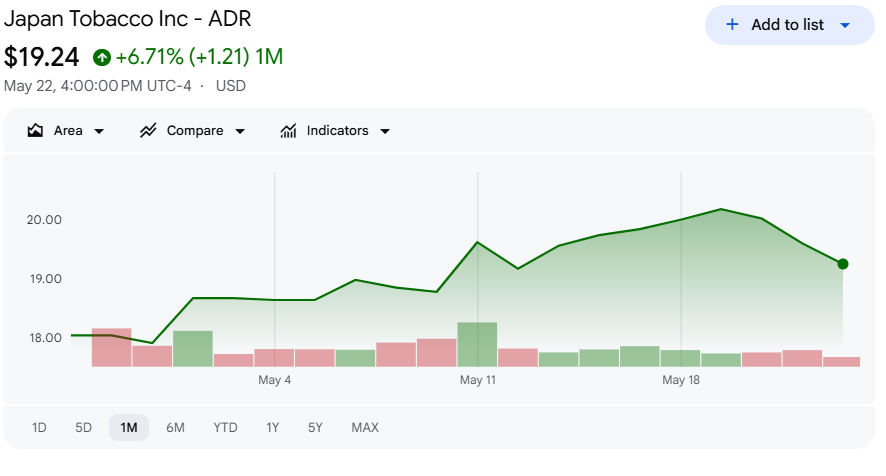Select the 5Y time range

pos(315,427)
